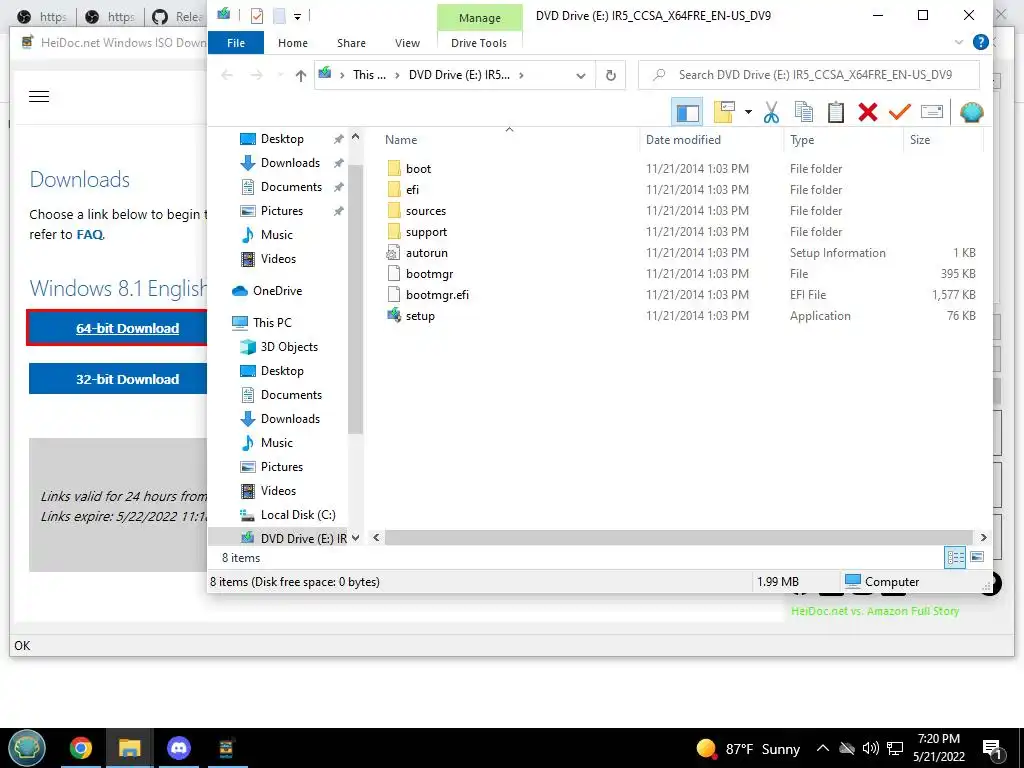Click the Manage contextual tab
The height and width of the screenshot is (768, 1024).
479,18
